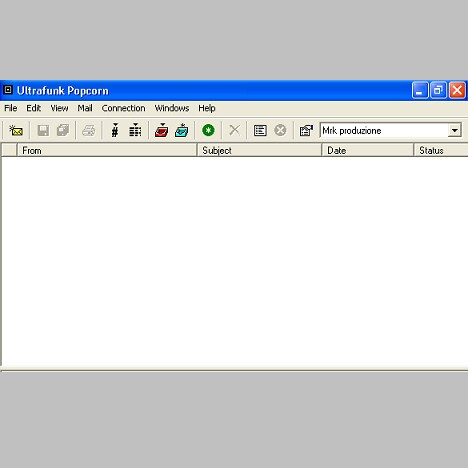
Task: Click the gray X delete icon
Action: click(x=235, y=130)
